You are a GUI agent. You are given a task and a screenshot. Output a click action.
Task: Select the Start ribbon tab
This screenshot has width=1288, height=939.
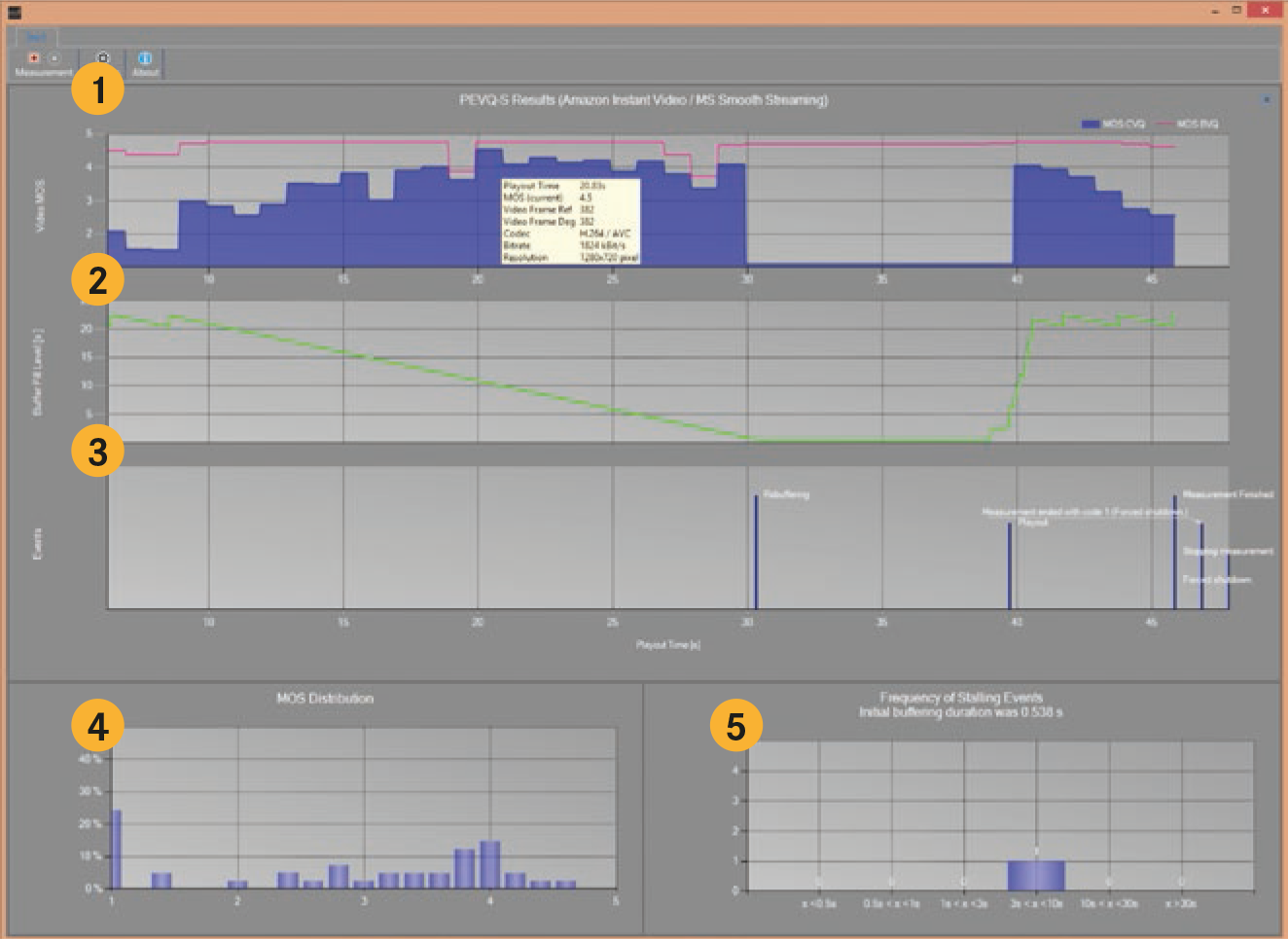[x=36, y=37]
